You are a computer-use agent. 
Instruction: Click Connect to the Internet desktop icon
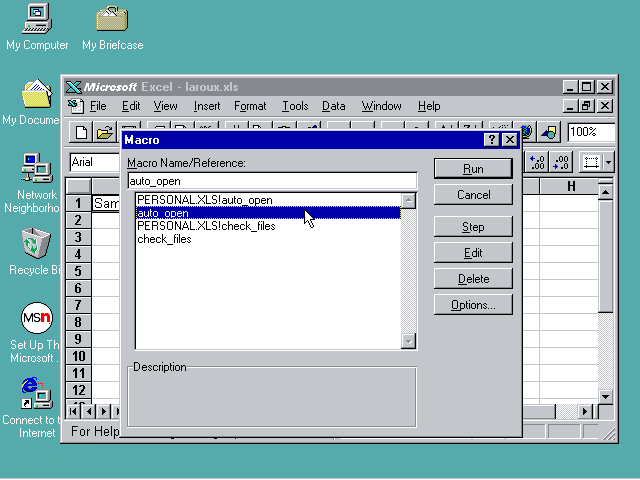click(33, 407)
